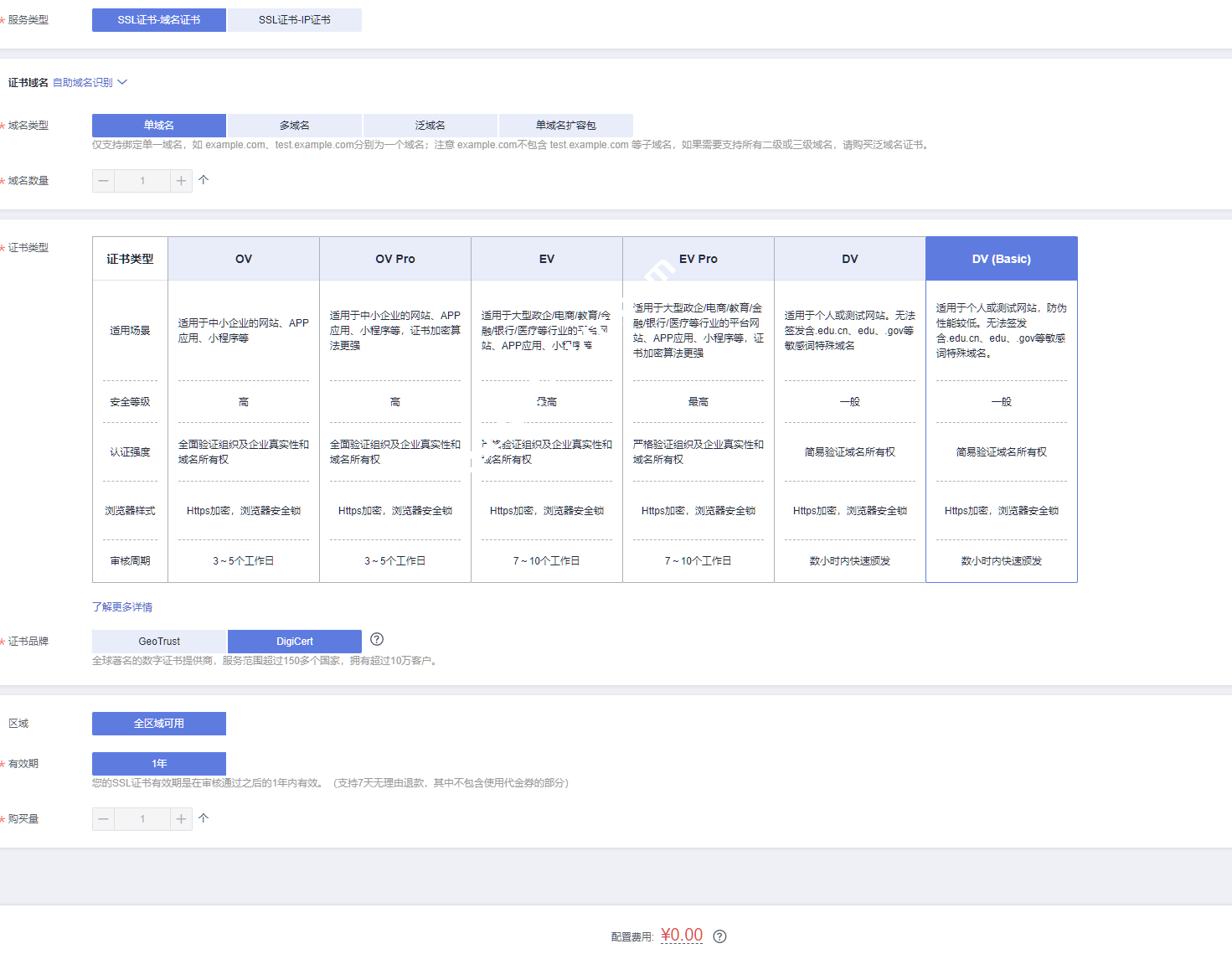The image size is (1232, 954).
Task: Expand the 自助域名识别 dropdown
Action: (90, 83)
